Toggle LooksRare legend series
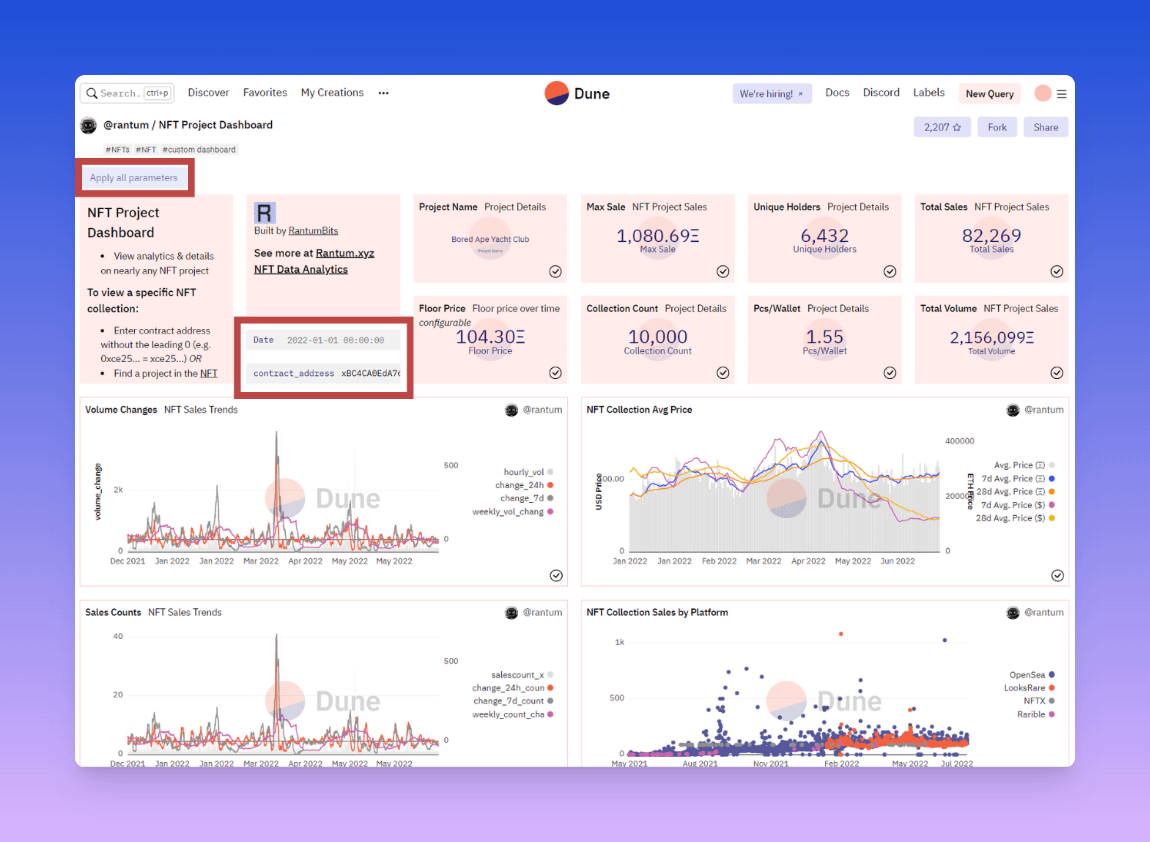1150x842 pixels. (1030, 688)
